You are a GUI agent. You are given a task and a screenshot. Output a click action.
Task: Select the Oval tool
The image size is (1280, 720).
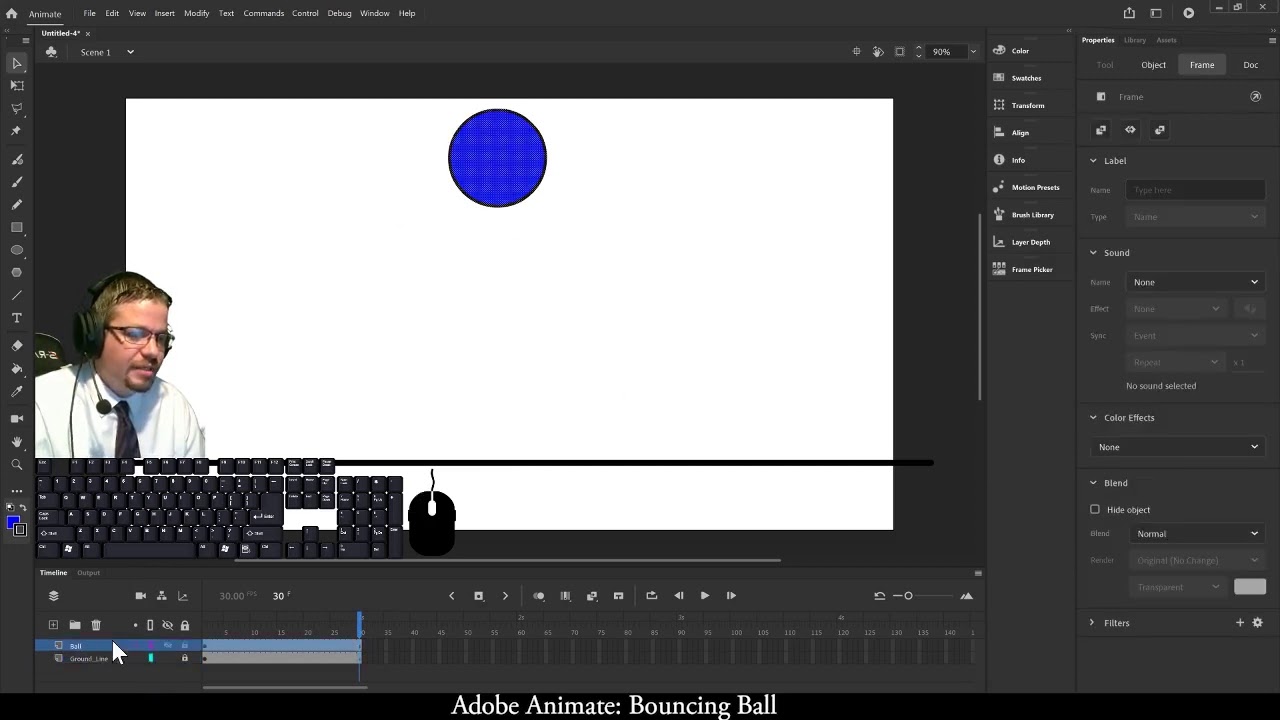(x=17, y=250)
